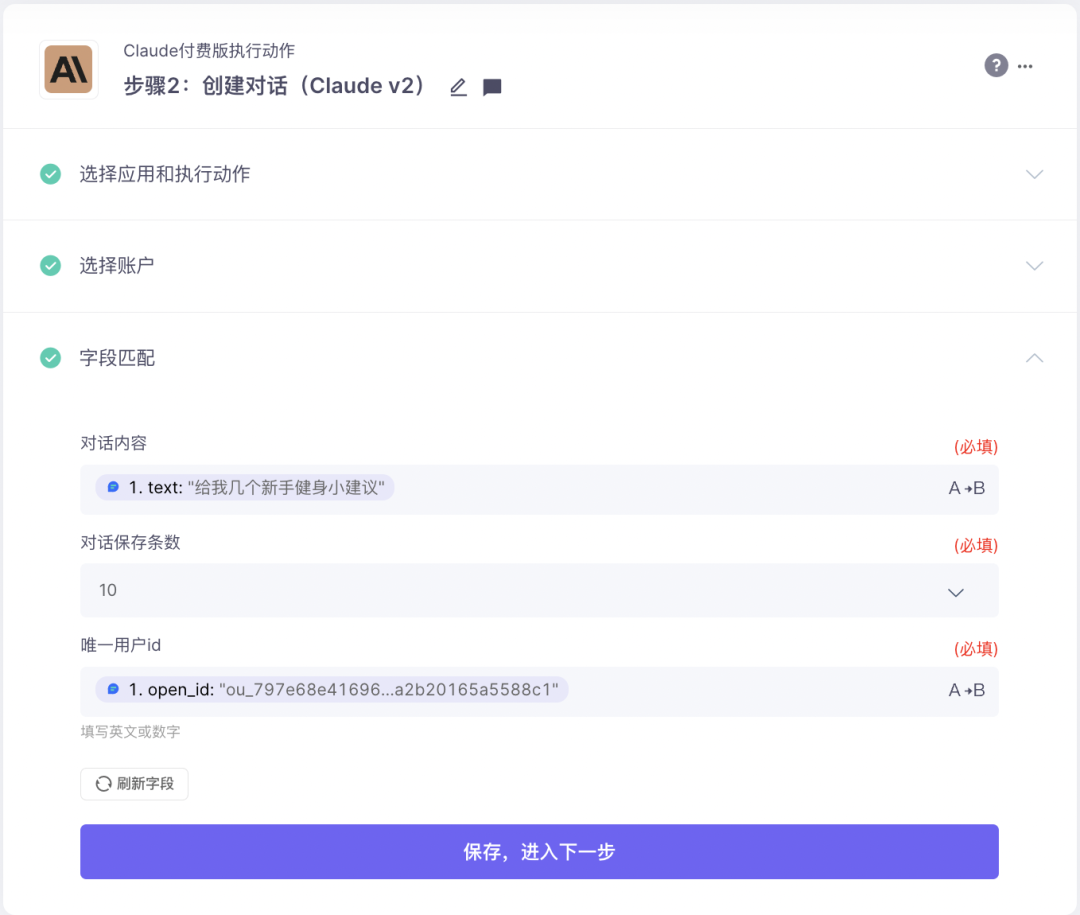
Task: Click the pencil edit step name icon
Action: [x=458, y=88]
